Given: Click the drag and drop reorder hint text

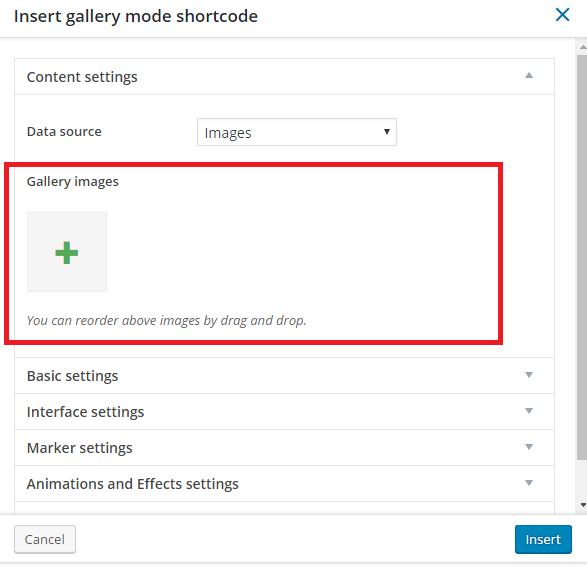Looking at the screenshot, I should (x=167, y=320).
